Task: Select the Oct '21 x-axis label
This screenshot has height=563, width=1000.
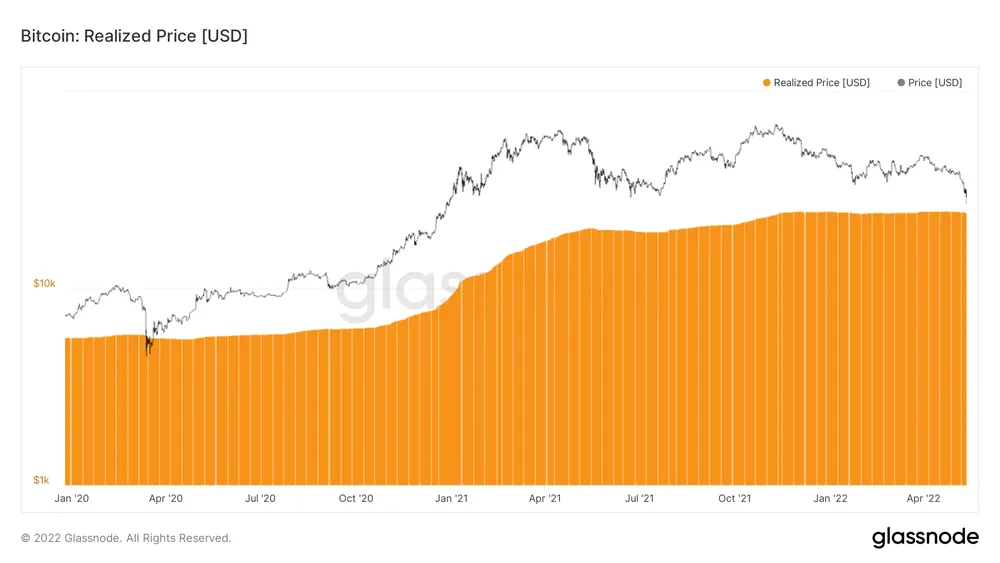Action: pyautogui.click(x=734, y=498)
